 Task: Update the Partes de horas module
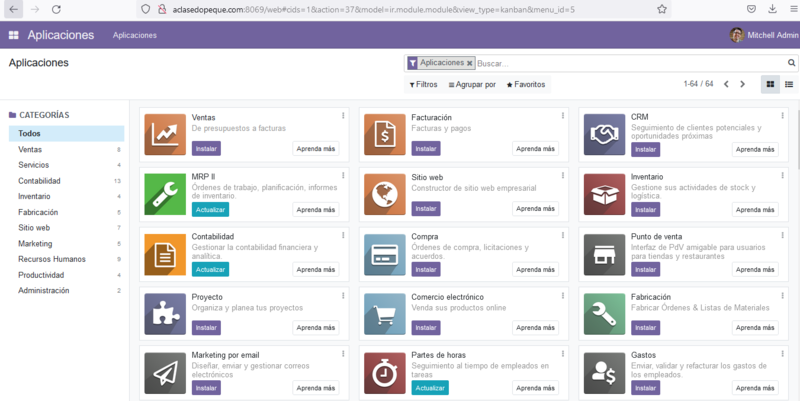[430, 388]
